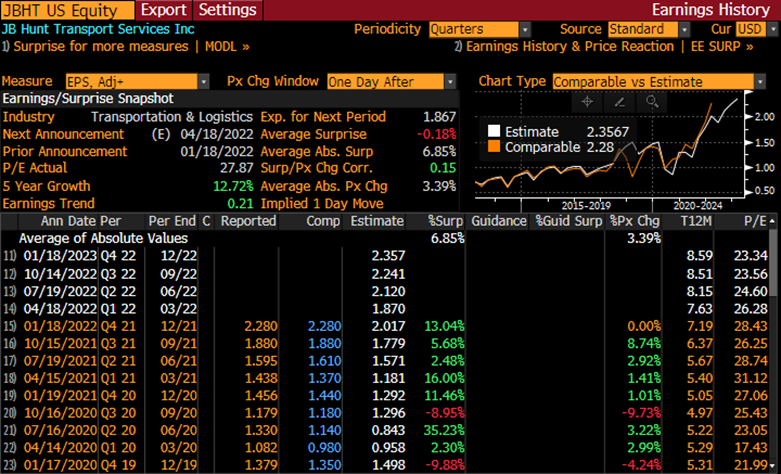Click the %Px Chg column header
This screenshot has height=474, width=781.
pyautogui.click(x=635, y=221)
